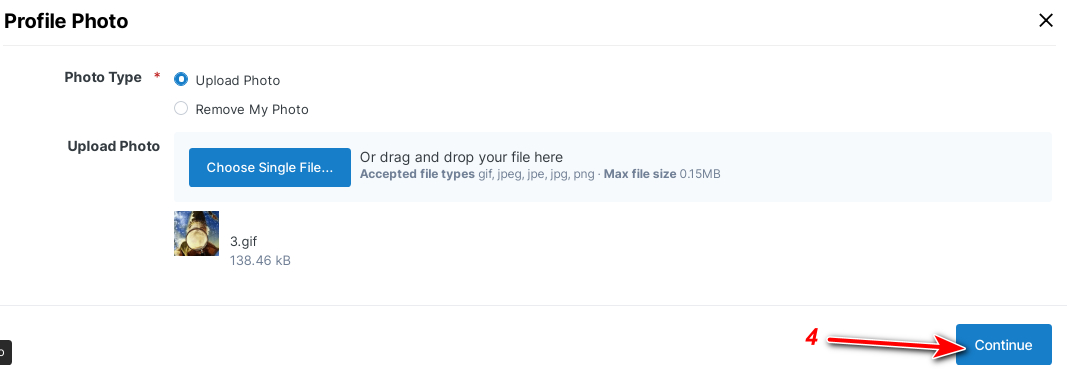Screen dimensions: 1067x380
Task: Click the drag and drop file area
Action: [x=612, y=167]
